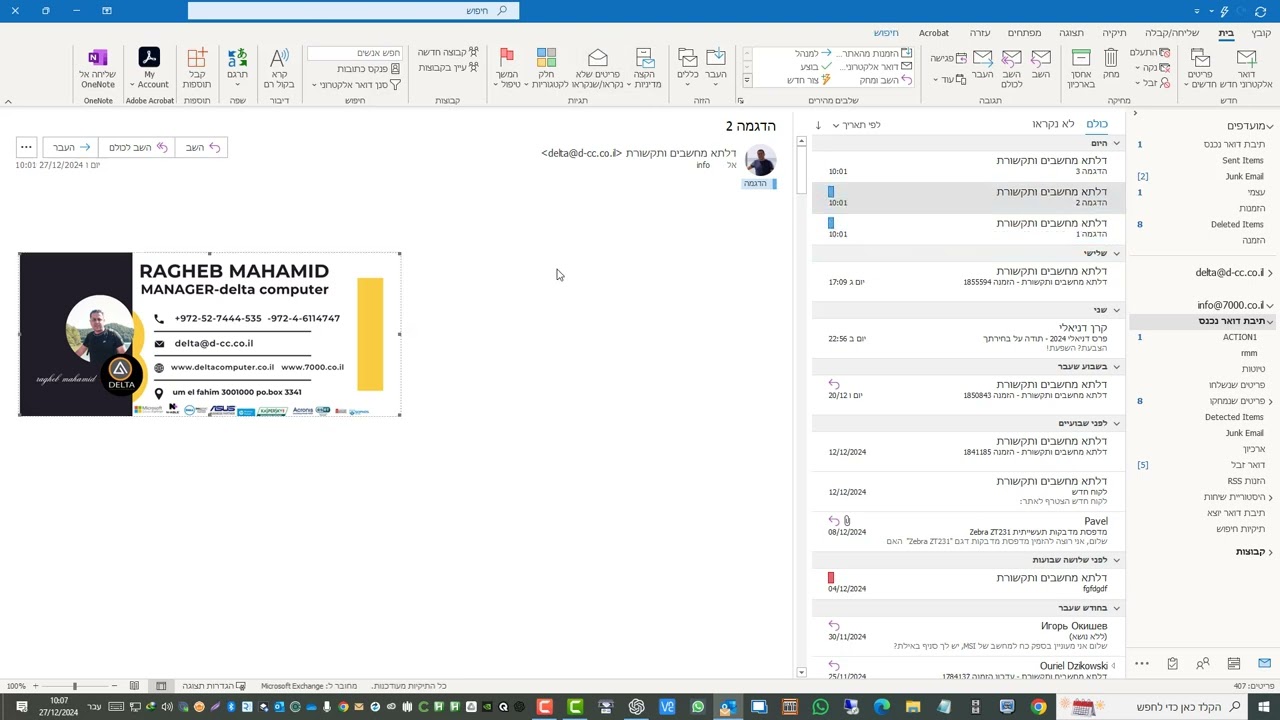Switch to the reading view button in the status bar

point(134,686)
